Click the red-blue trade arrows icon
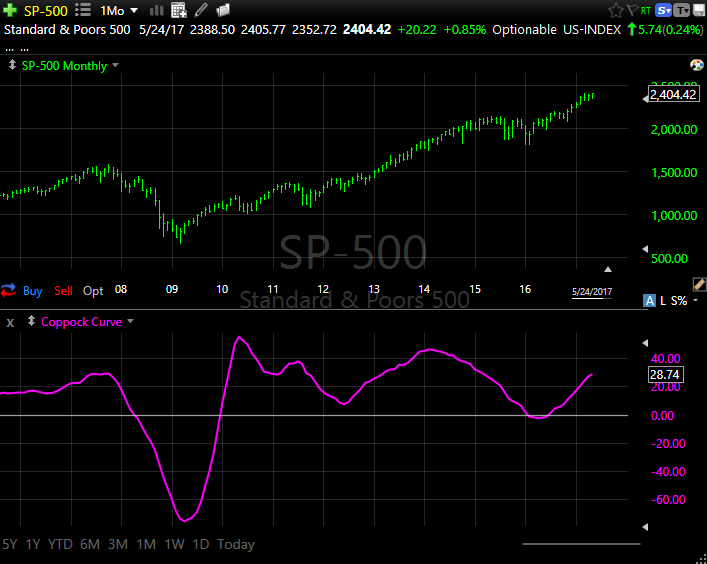Viewport: 707px width, 564px height. [8, 290]
